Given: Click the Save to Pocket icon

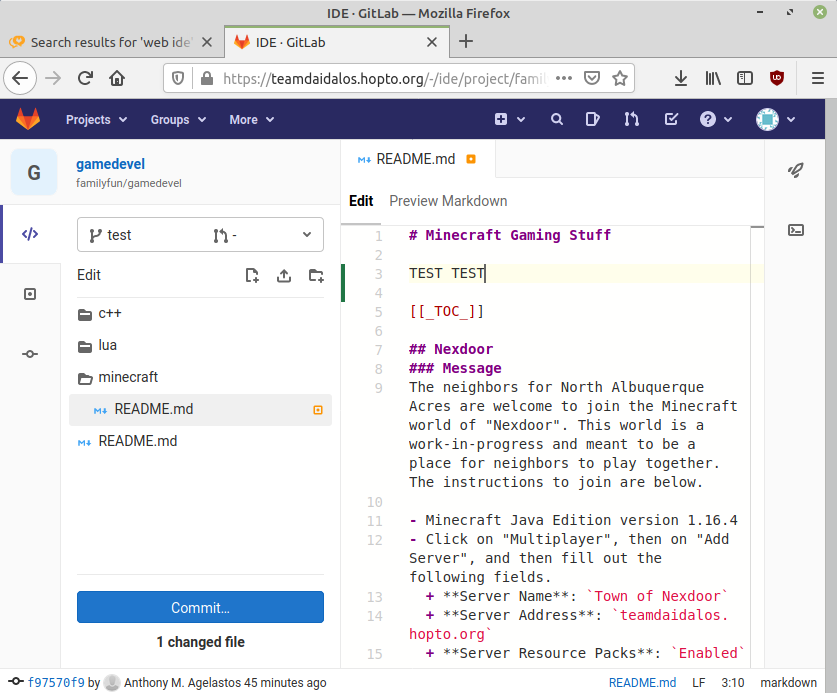Looking at the screenshot, I should click(x=591, y=78).
